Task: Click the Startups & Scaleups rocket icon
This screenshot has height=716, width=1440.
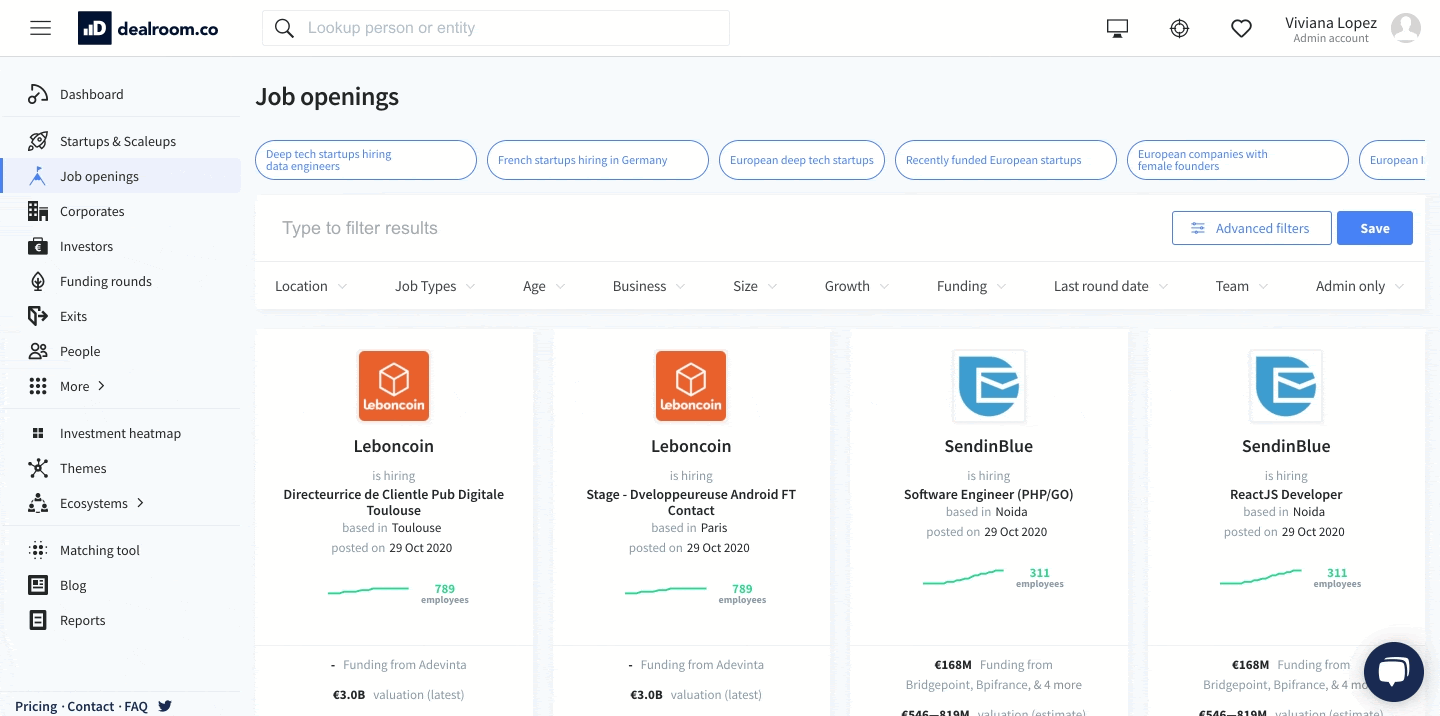Action: click(38, 141)
